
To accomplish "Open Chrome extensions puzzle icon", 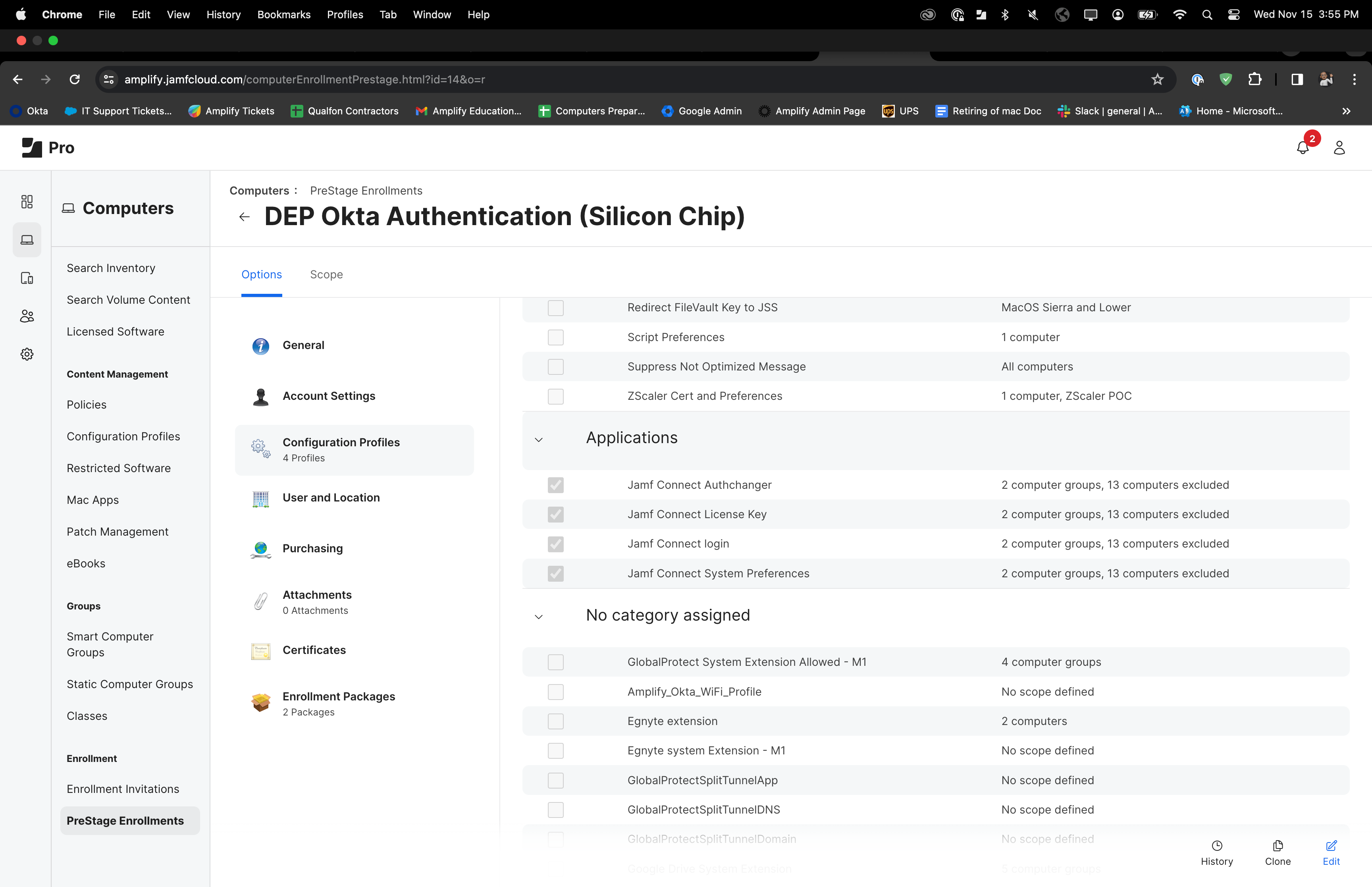I will pos(1254,79).
